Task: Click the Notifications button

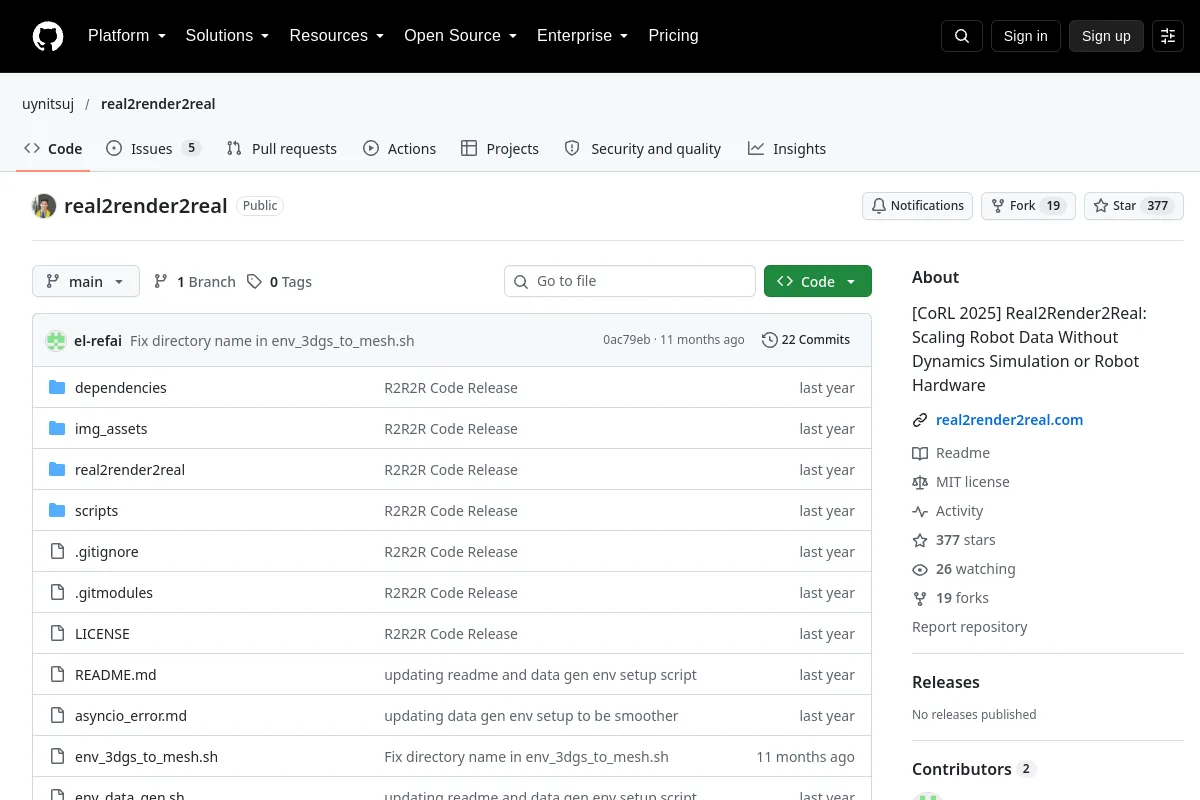Action: point(917,206)
